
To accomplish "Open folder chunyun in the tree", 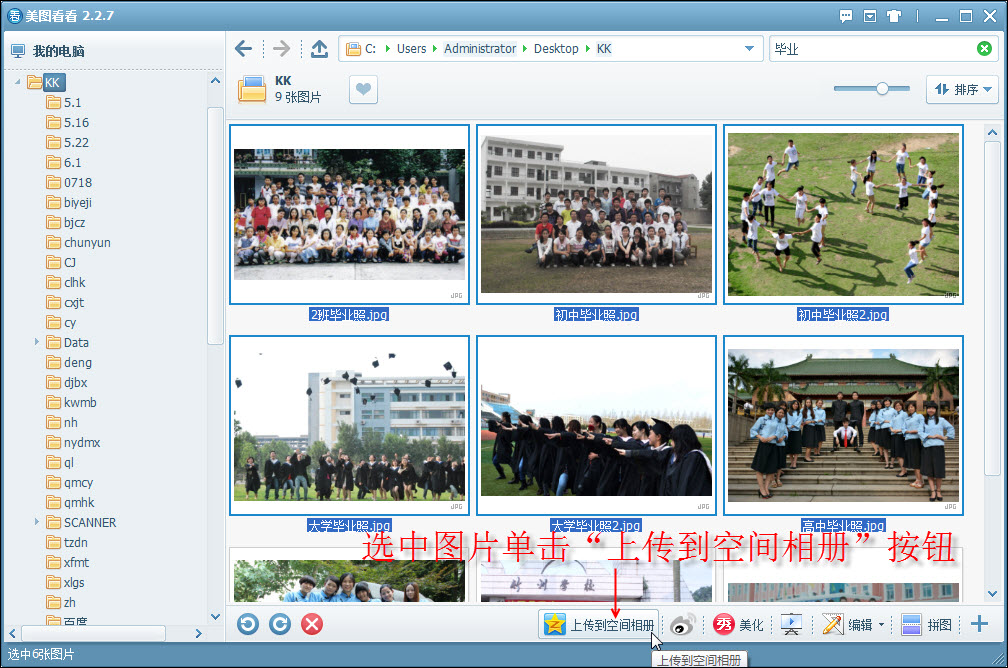I will tap(78, 242).
